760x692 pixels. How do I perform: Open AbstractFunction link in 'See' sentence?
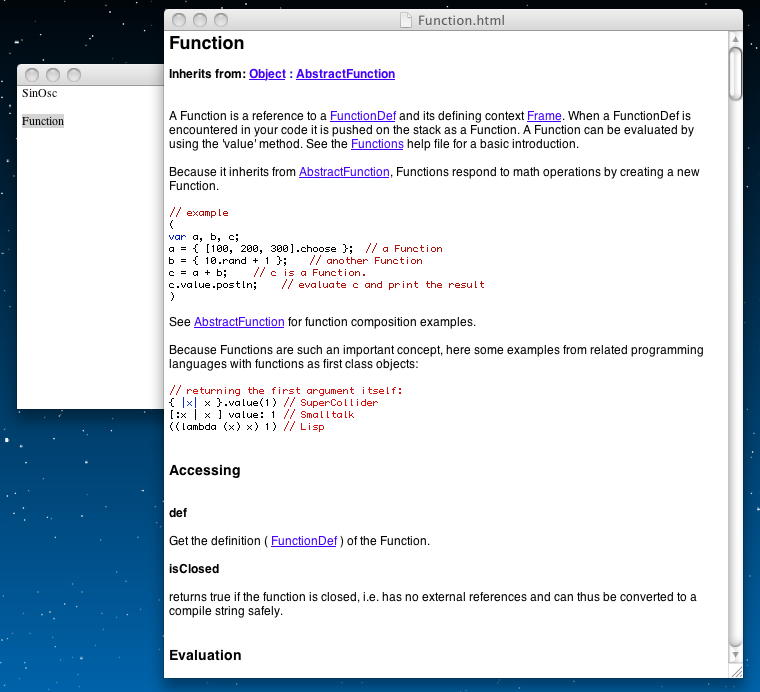click(x=239, y=322)
